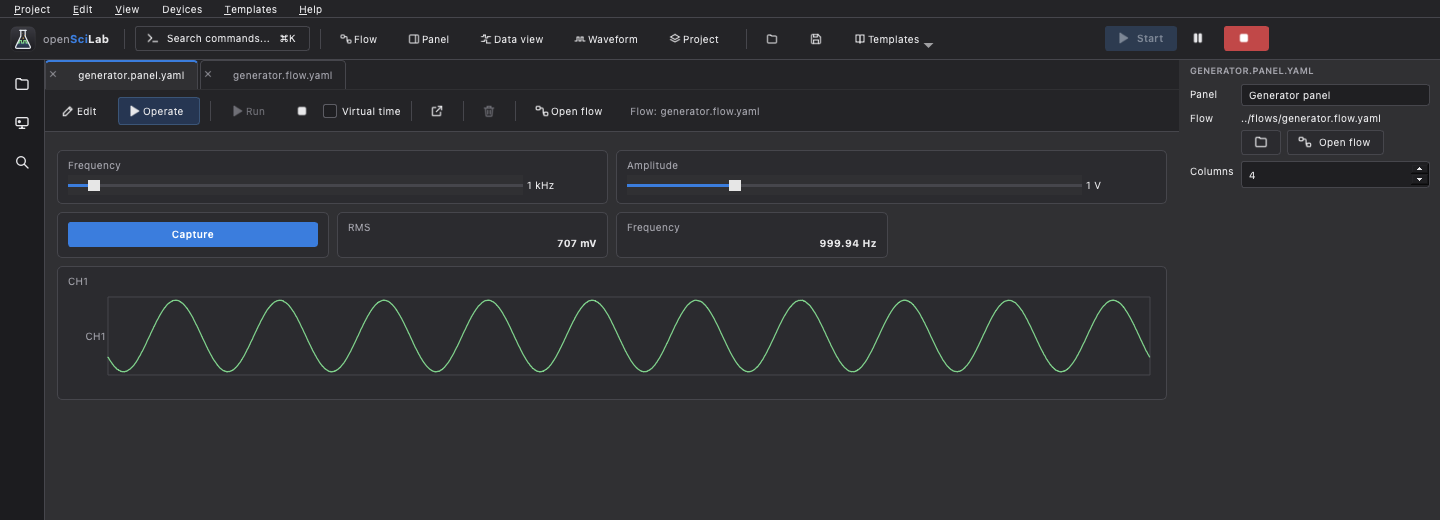This screenshot has width=1440, height=520.
Task: Click the open folder icon in top toolbar
Action: (x=772, y=39)
